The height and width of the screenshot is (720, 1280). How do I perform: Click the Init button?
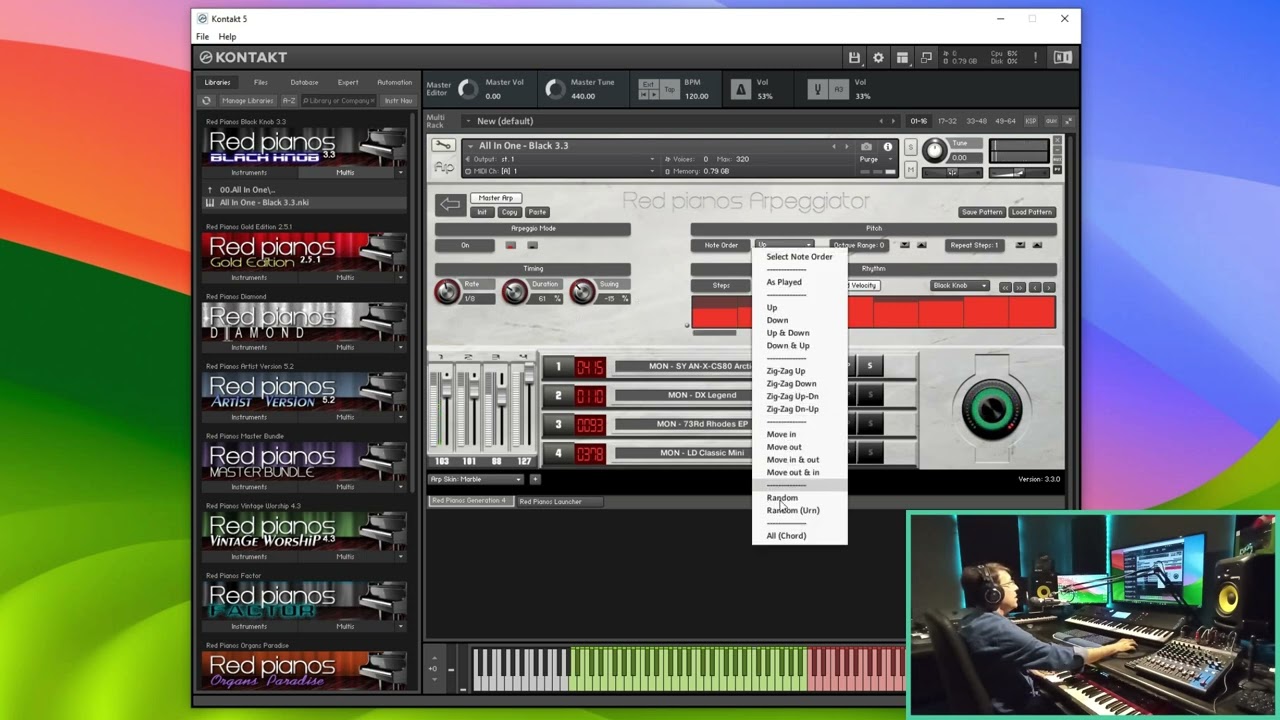point(482,212)
